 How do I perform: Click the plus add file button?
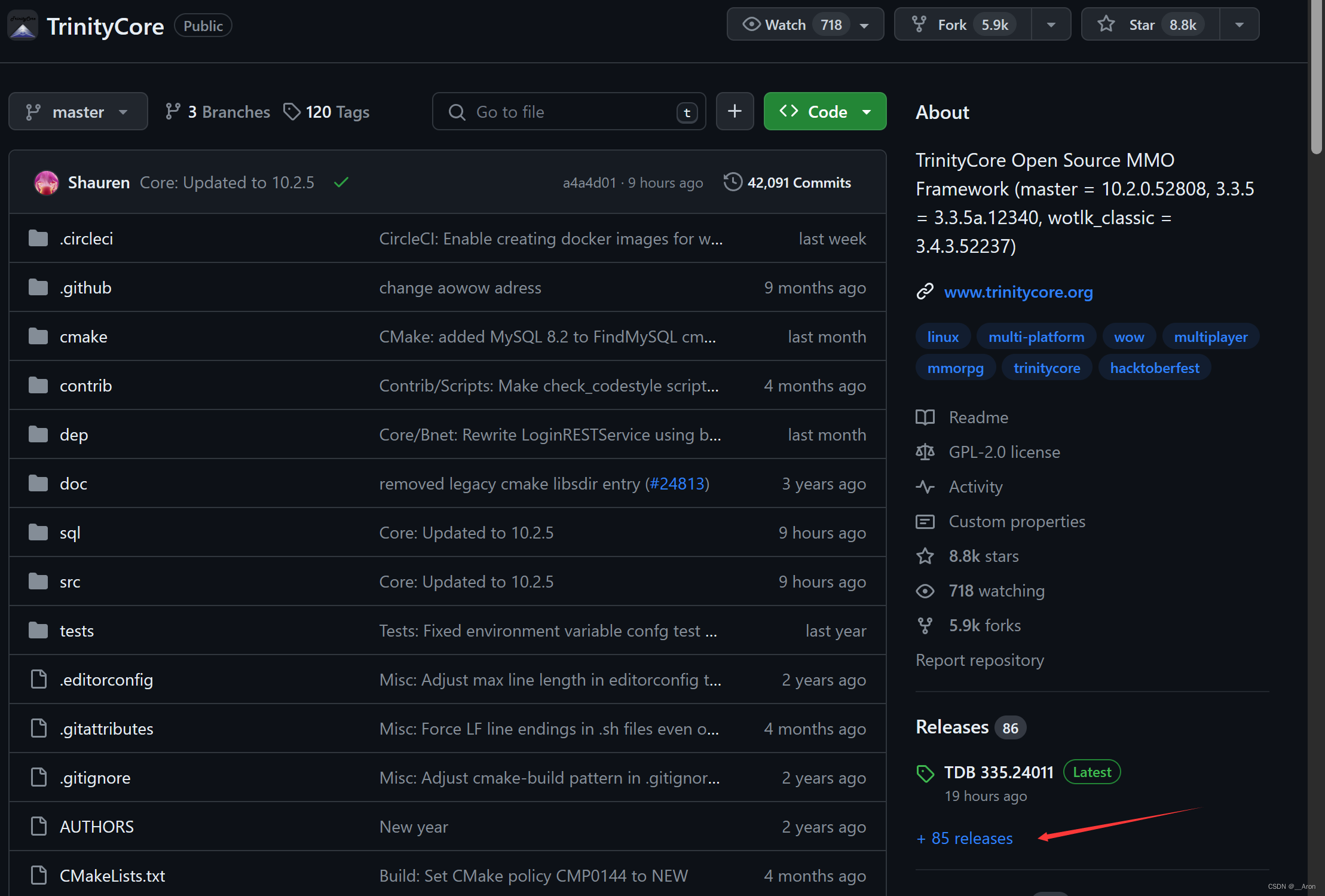[x=735, y=111]
